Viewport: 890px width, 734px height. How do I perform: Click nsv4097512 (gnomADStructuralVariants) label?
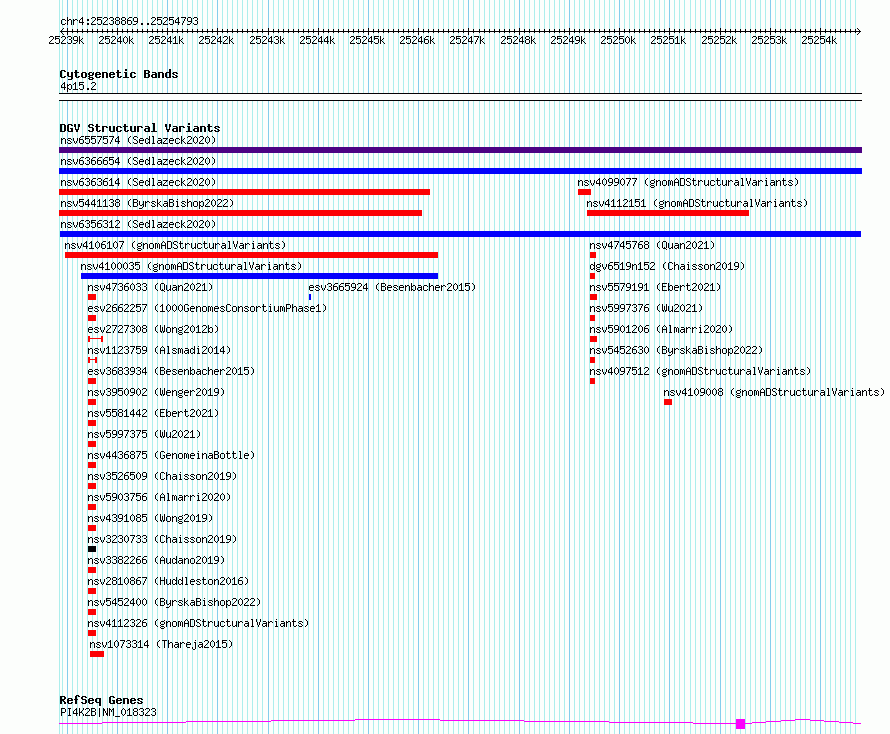[x=700, y=371]
